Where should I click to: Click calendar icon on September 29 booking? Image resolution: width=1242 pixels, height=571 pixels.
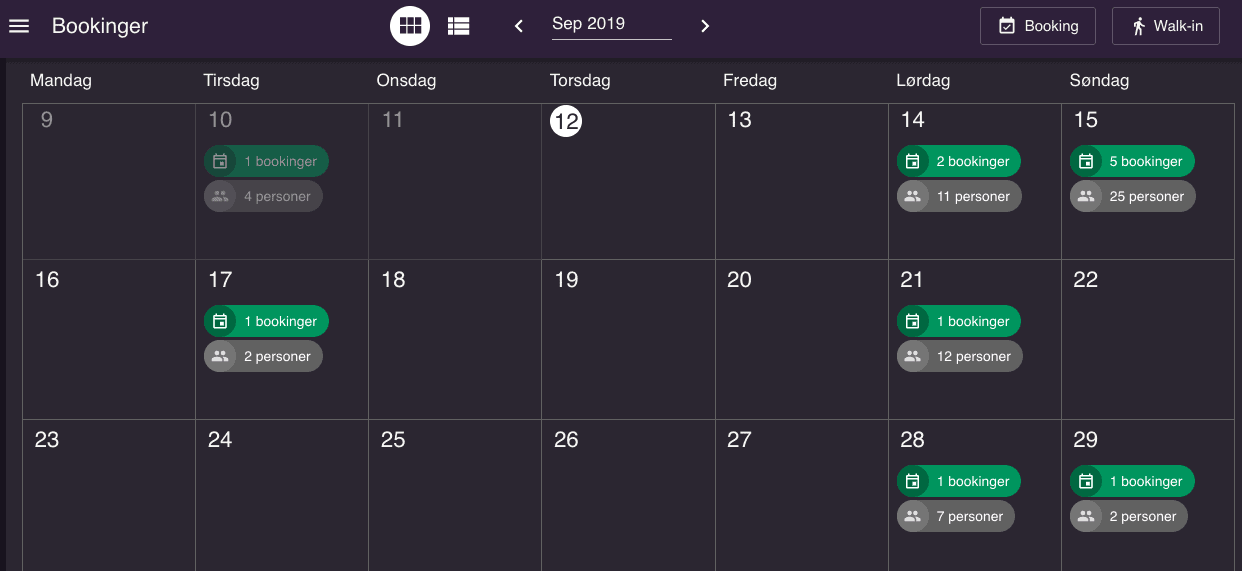[1086, 481]
